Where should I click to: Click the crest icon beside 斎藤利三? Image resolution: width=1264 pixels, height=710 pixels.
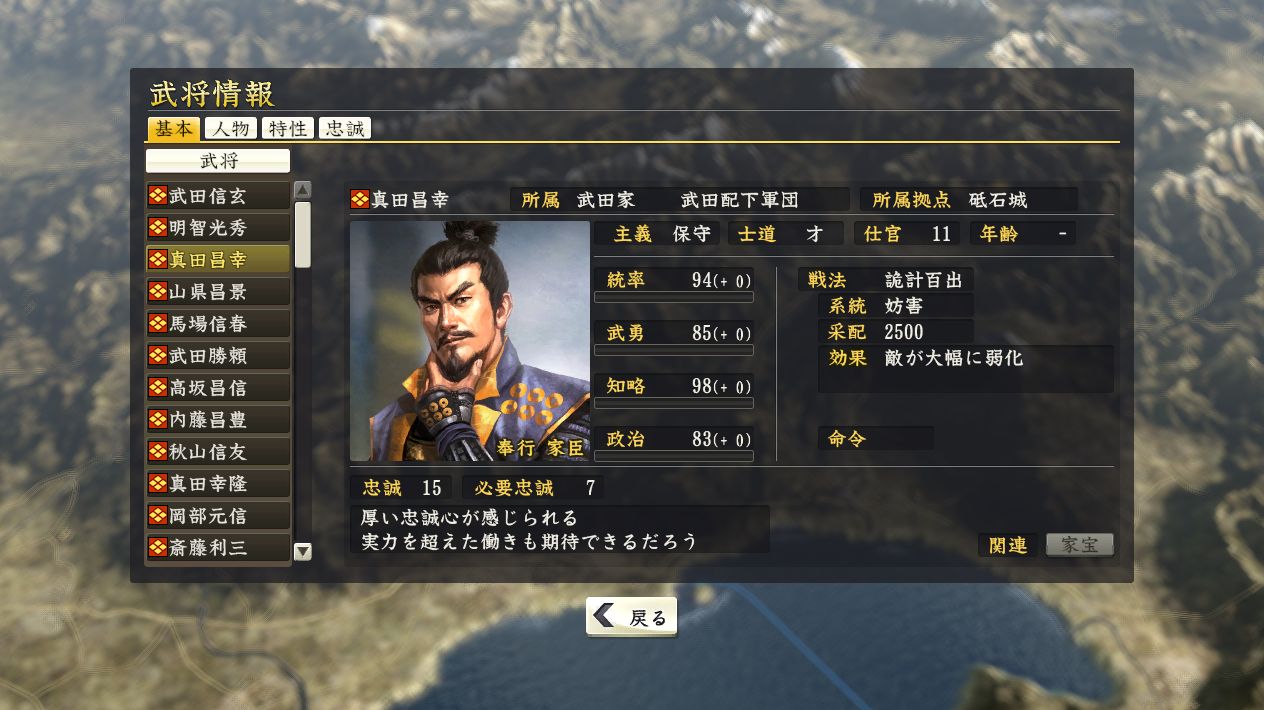pyautogui.click(x=157, y=548)
